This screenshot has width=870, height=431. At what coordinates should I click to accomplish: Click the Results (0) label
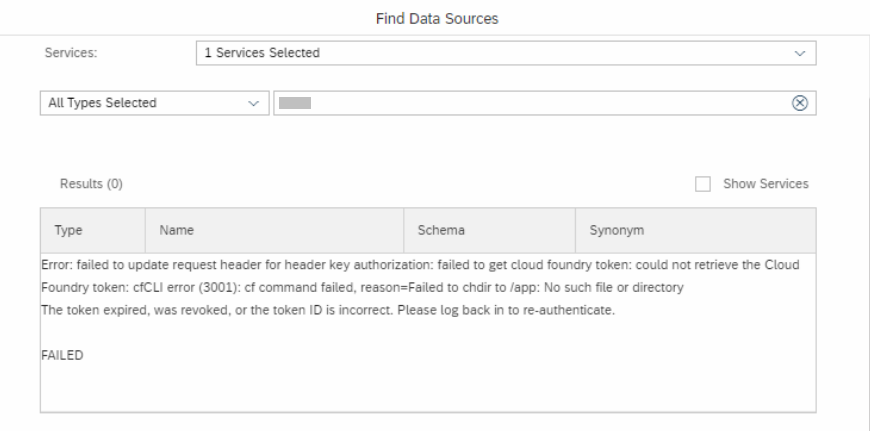92,184
